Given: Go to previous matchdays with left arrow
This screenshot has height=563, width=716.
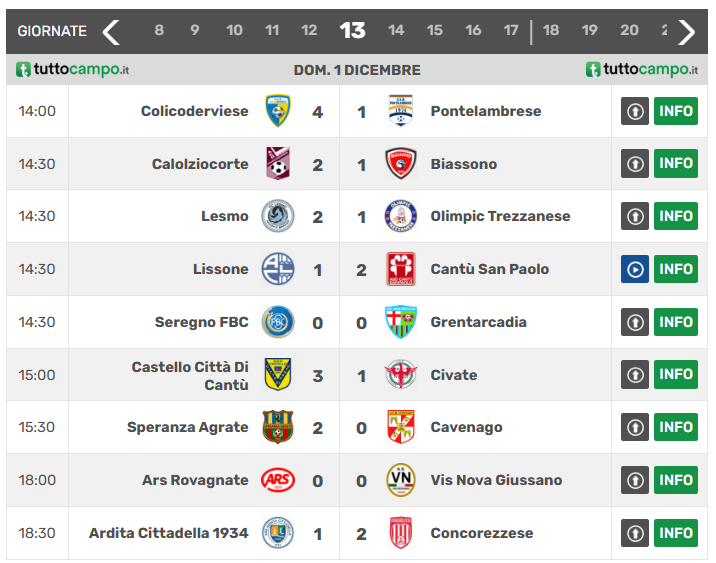Looking at the screenshot, I should click(111, 31).
